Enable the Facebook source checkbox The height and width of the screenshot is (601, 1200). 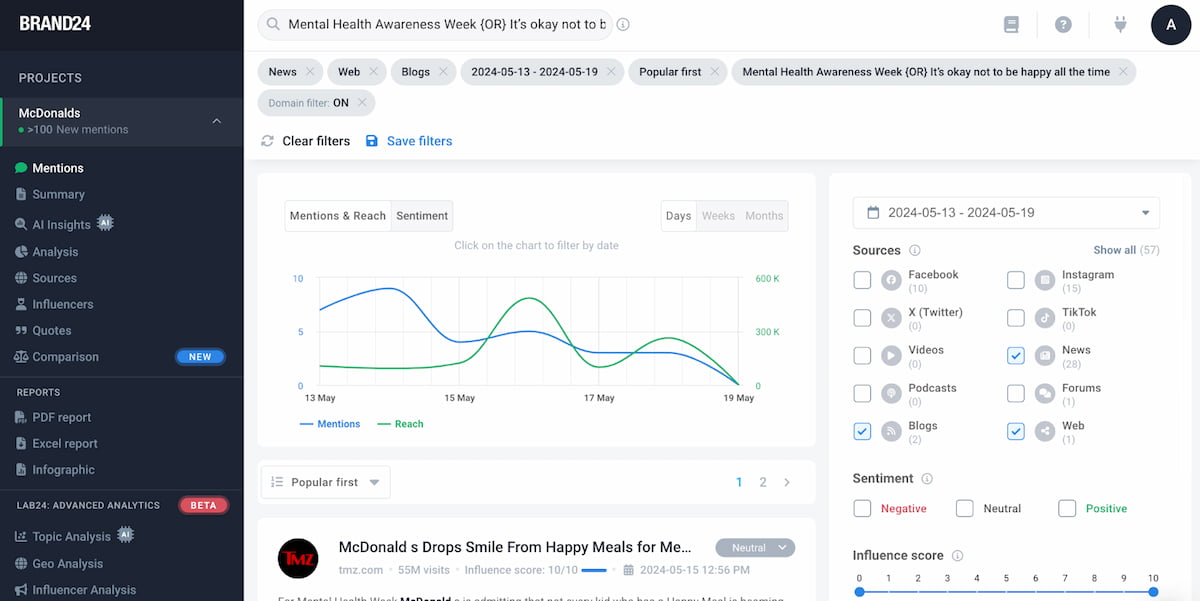(862, 280)
